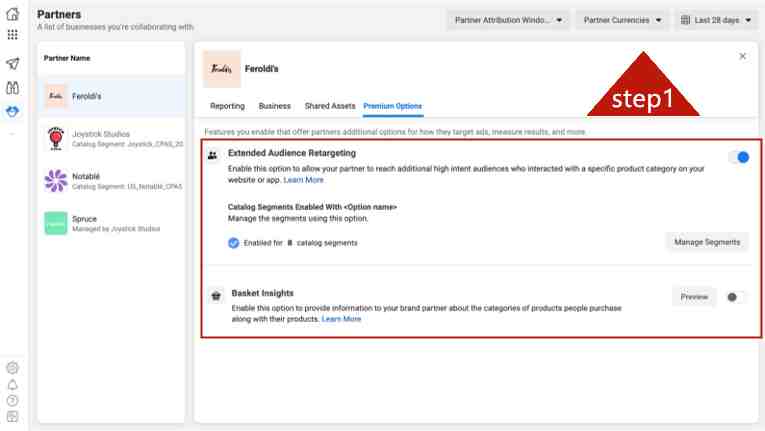Open the apps grid menu icon

[13, 35]
